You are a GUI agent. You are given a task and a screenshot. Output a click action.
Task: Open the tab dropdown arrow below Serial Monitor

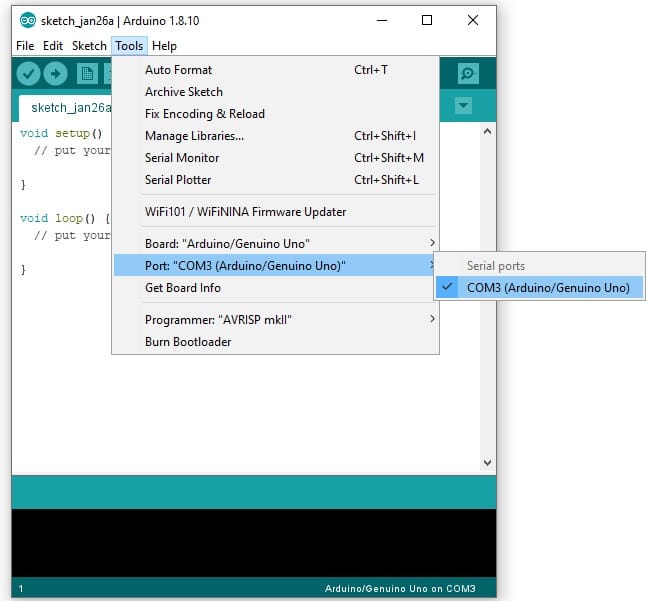click(x=463, y=106)
